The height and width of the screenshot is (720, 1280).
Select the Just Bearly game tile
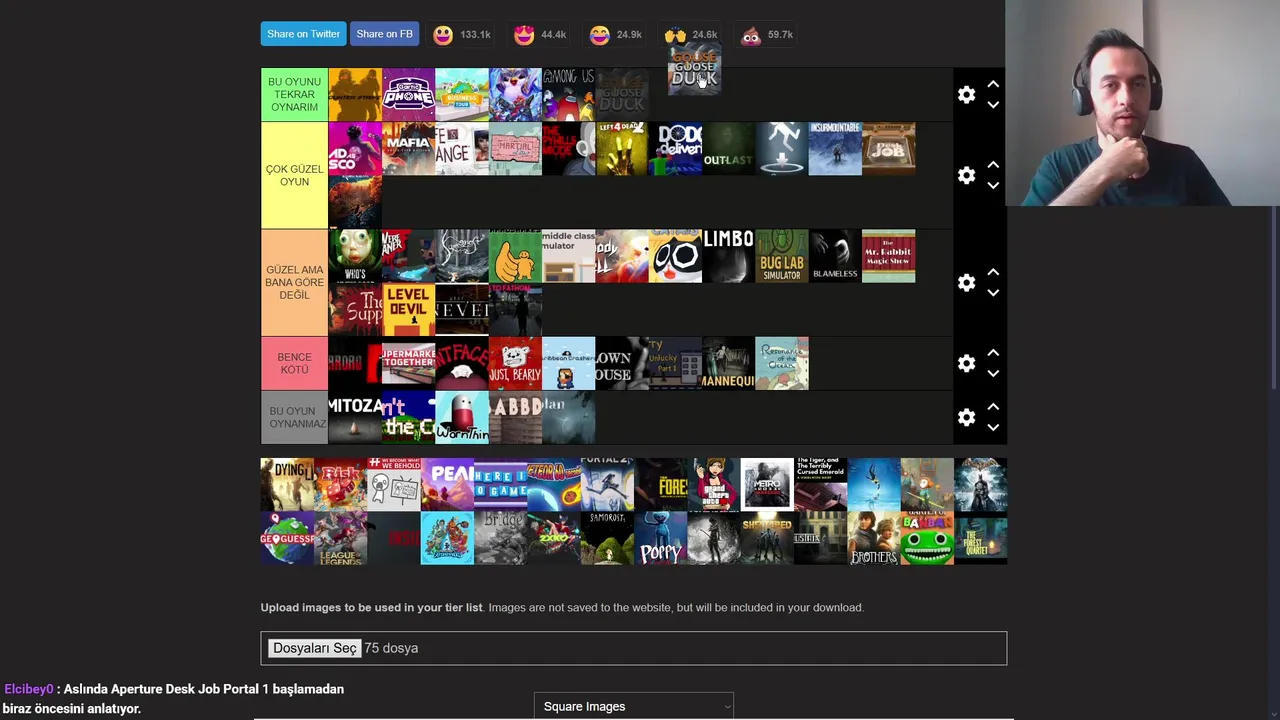tap(515, 363)
